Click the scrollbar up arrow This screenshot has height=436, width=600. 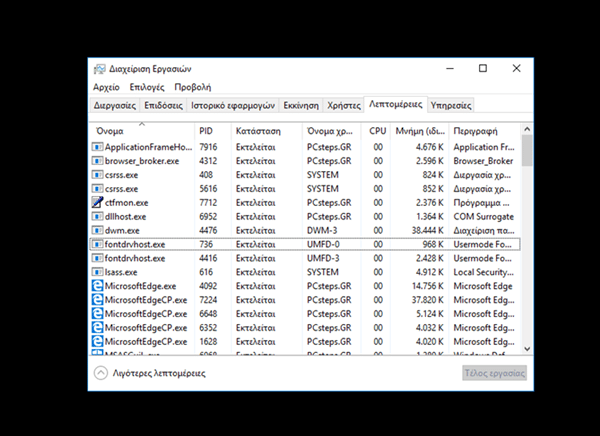pos(527,129)
